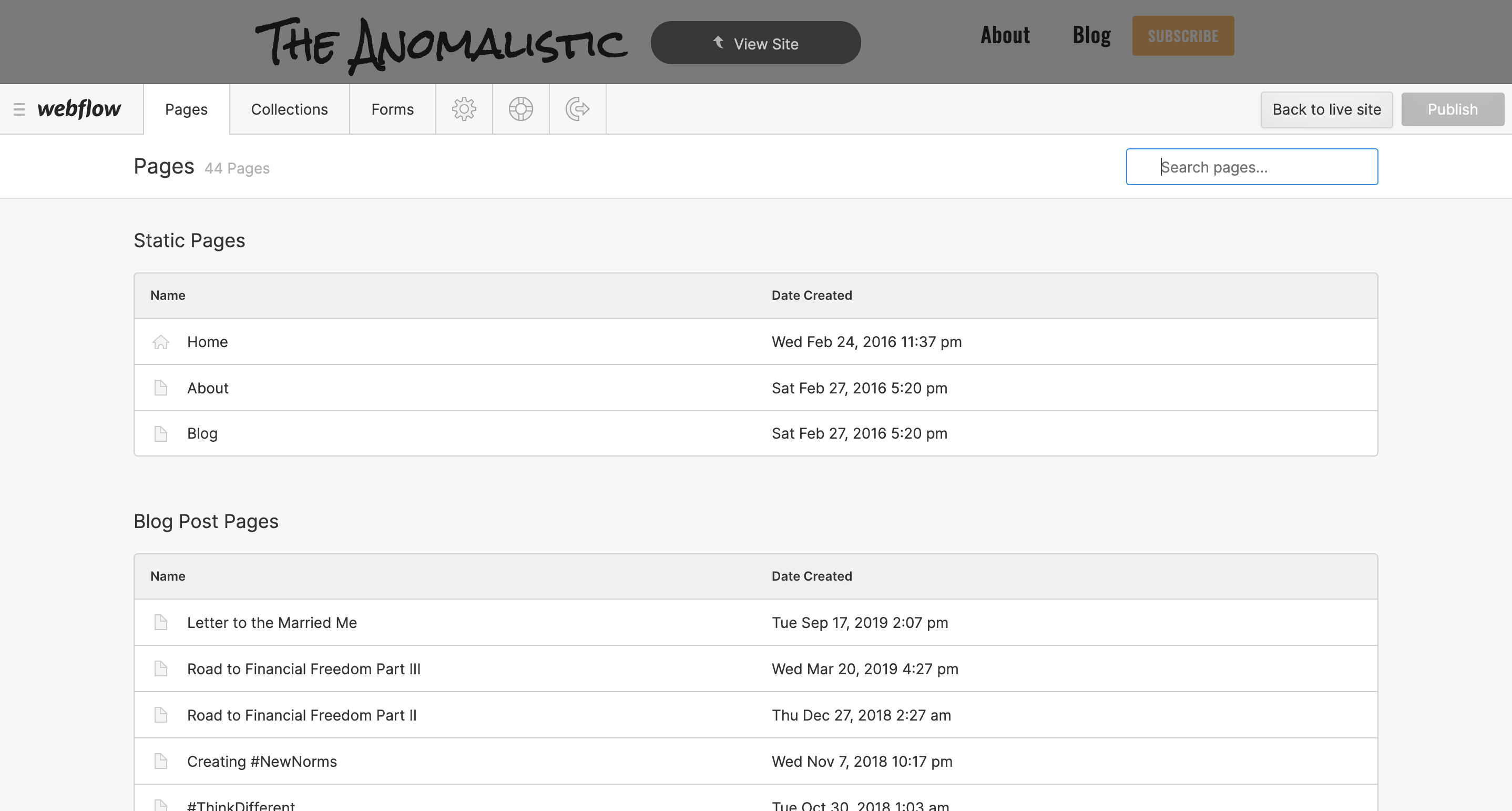1512x811 pixels.
Task: Click date Wed Nov 7, 2018 10:17 pm
Action: point(862,761)
